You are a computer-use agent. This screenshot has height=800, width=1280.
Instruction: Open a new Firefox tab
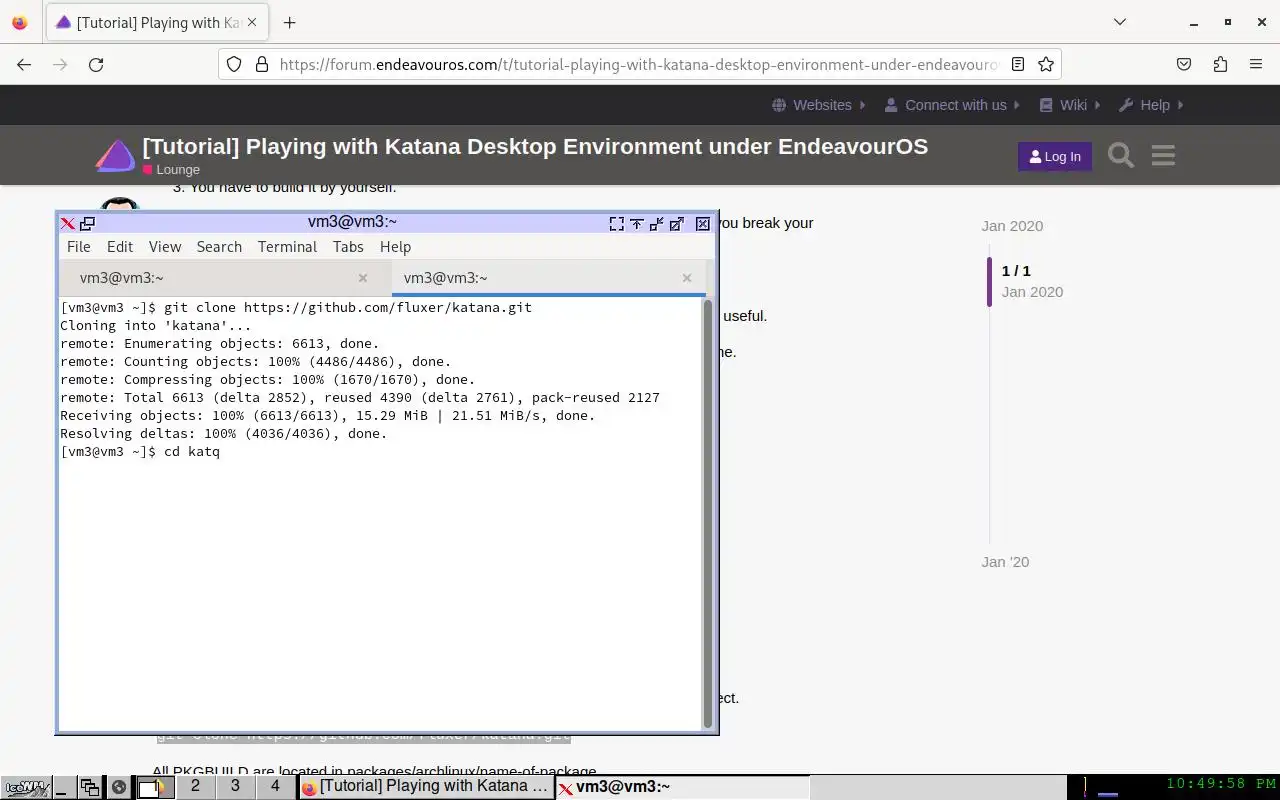289,22
